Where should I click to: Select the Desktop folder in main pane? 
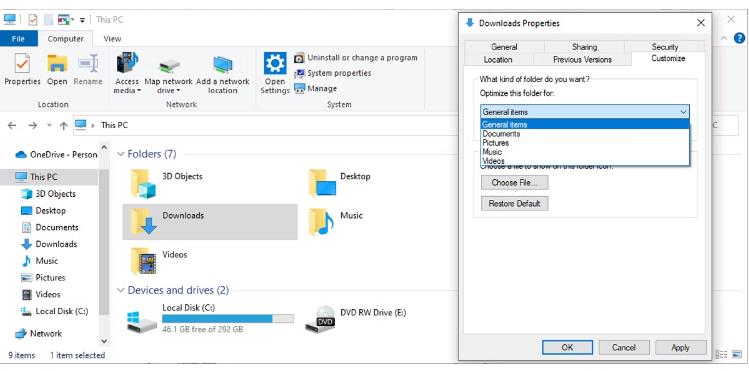tap(339, 183)
